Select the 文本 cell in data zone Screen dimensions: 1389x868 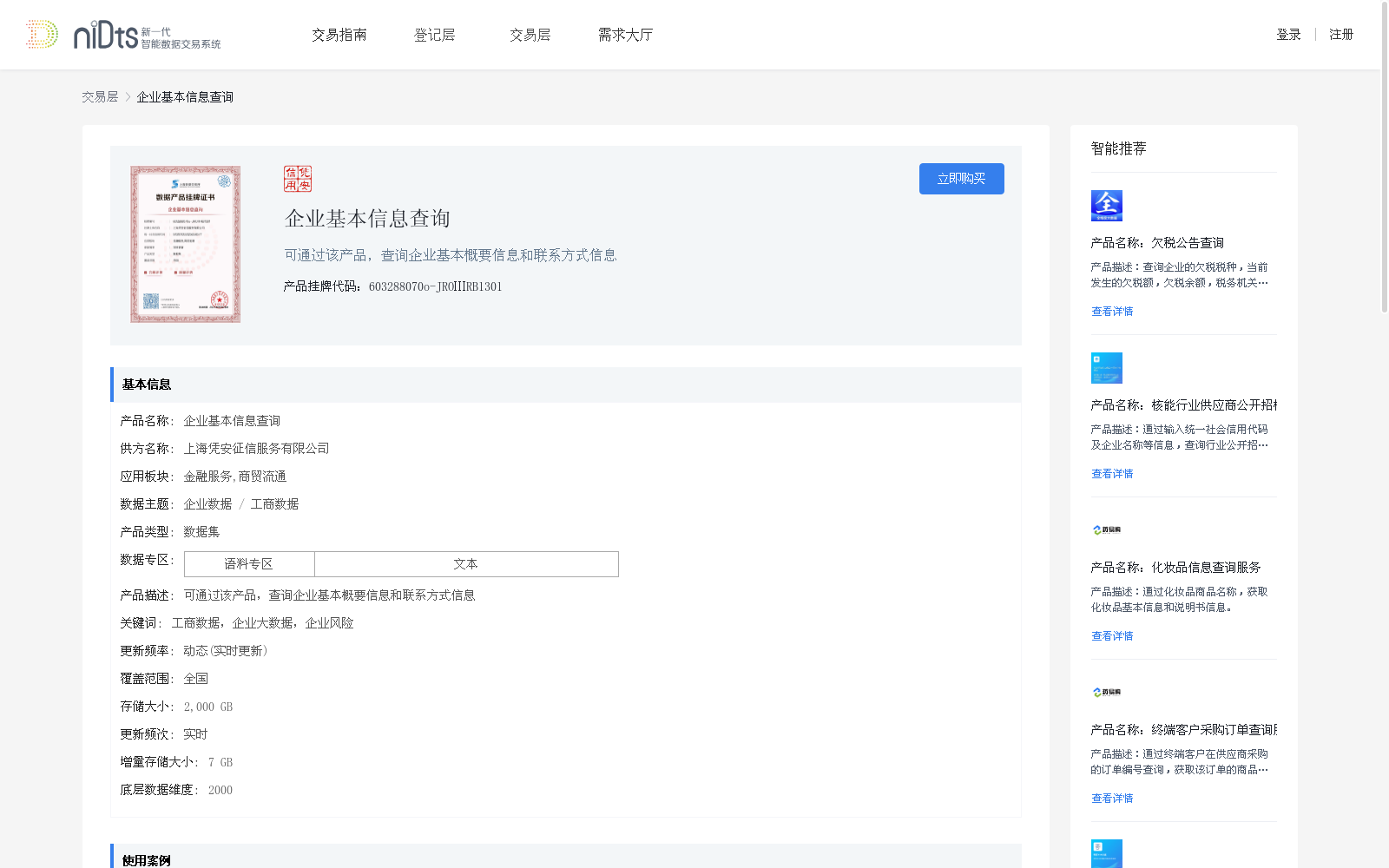[466, 564]
